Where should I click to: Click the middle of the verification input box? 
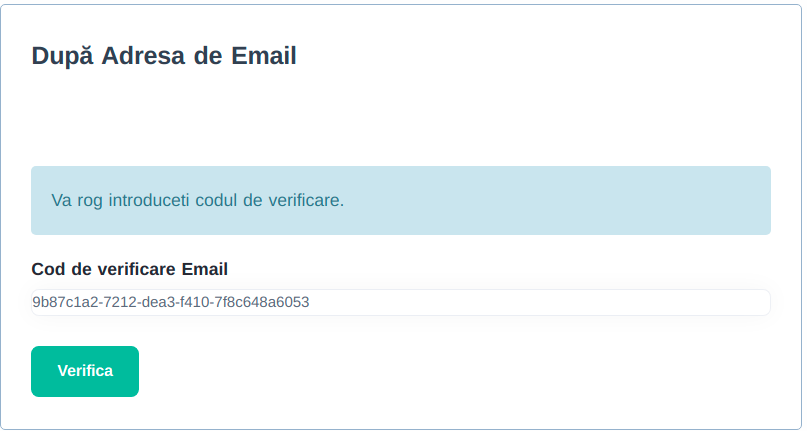tap(401, 302)
